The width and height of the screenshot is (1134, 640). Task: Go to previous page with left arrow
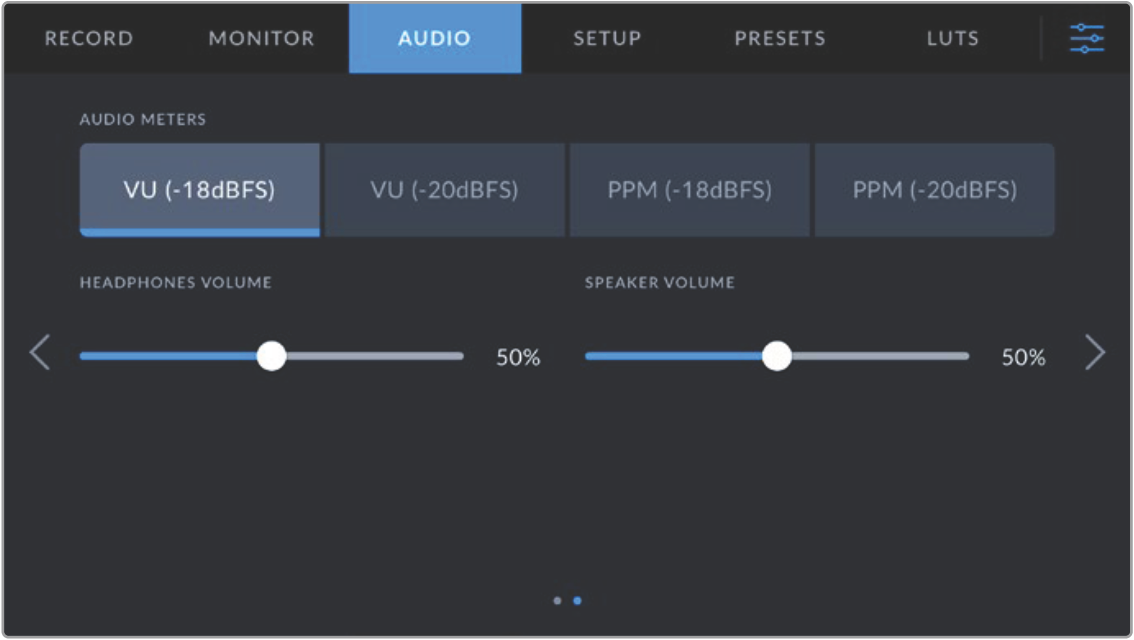[39, 353]
